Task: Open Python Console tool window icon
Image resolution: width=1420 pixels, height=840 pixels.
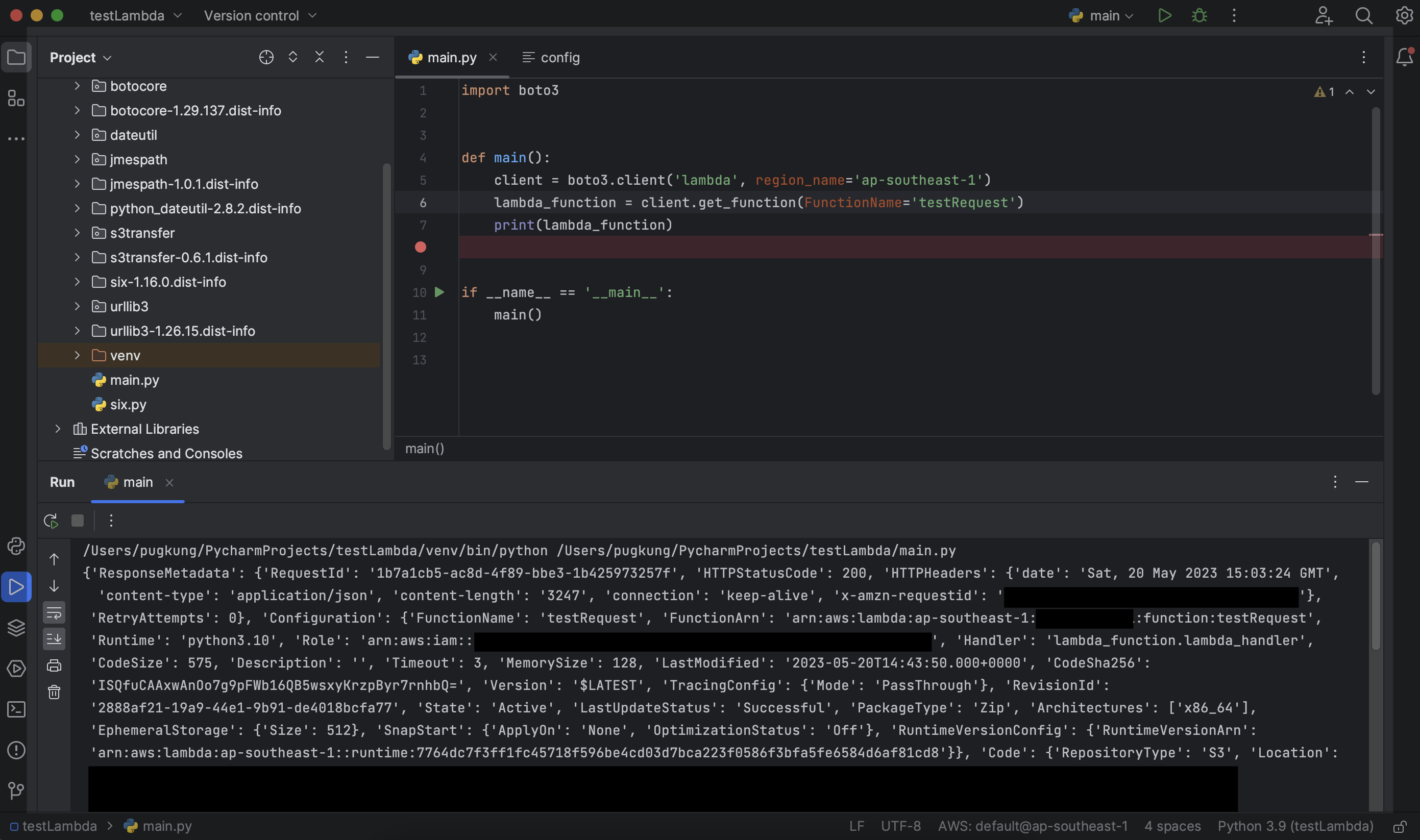Action: point(16,546)
